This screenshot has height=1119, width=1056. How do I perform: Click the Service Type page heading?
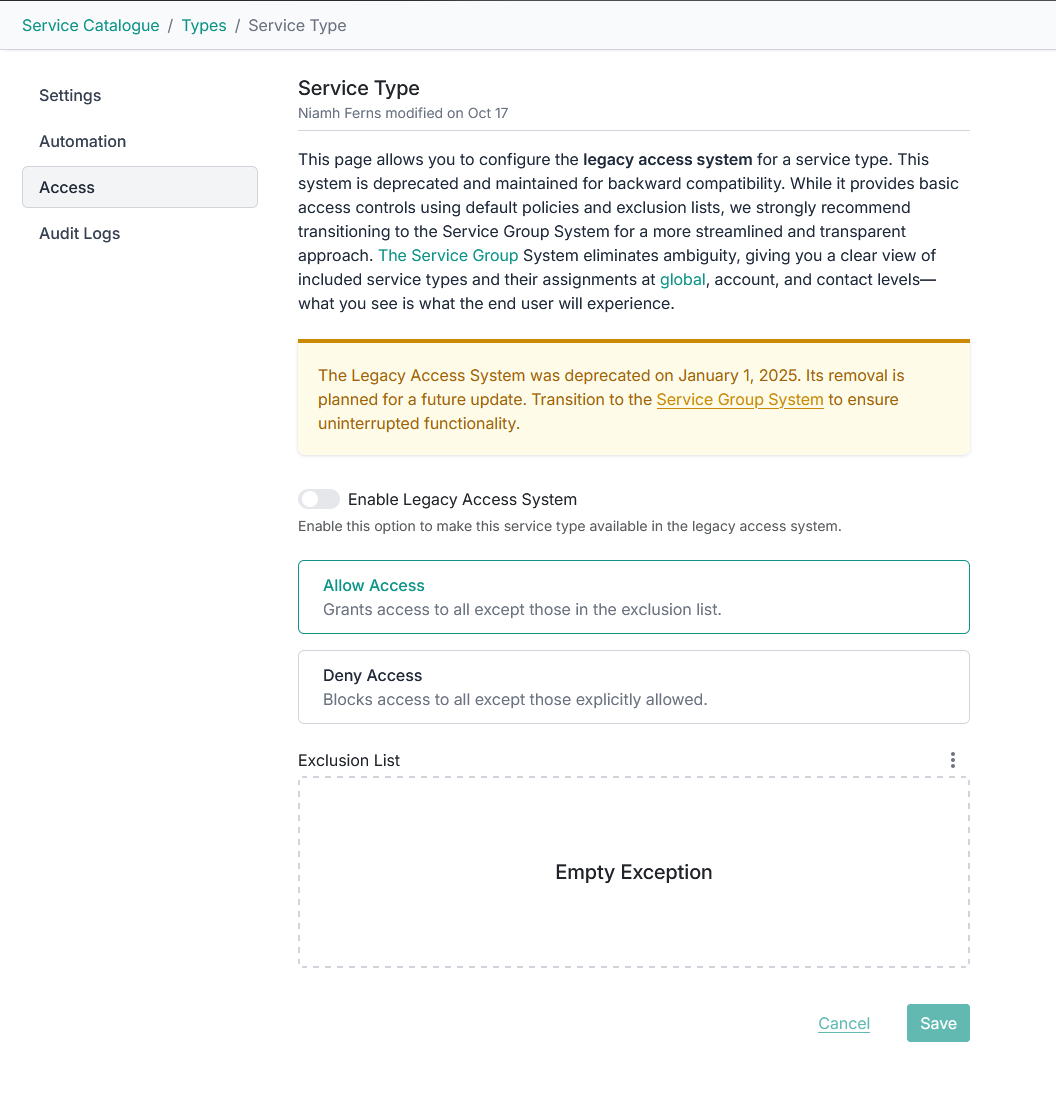point(358,88)
